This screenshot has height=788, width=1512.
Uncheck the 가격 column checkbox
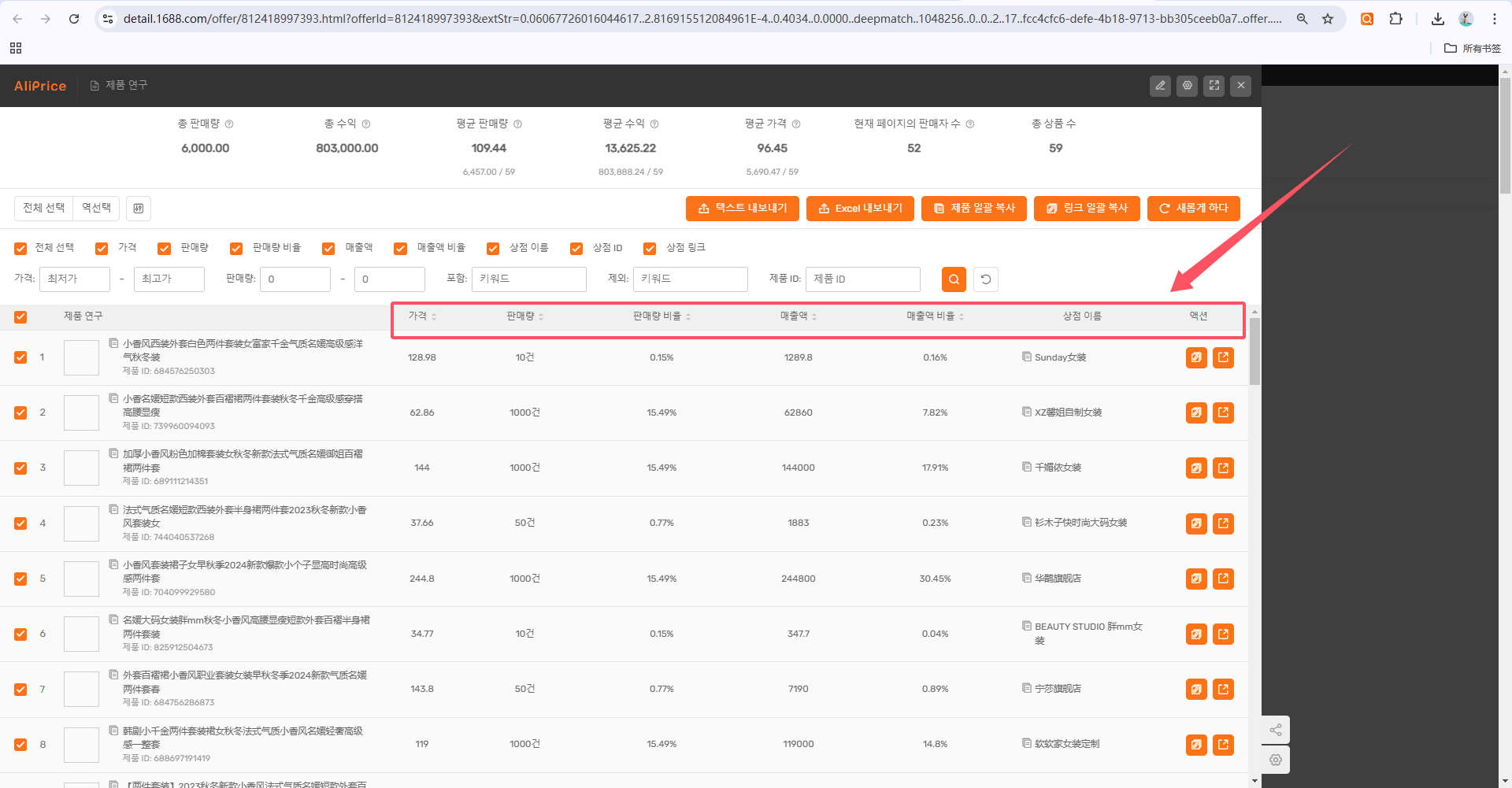click(x=102, y=249)
